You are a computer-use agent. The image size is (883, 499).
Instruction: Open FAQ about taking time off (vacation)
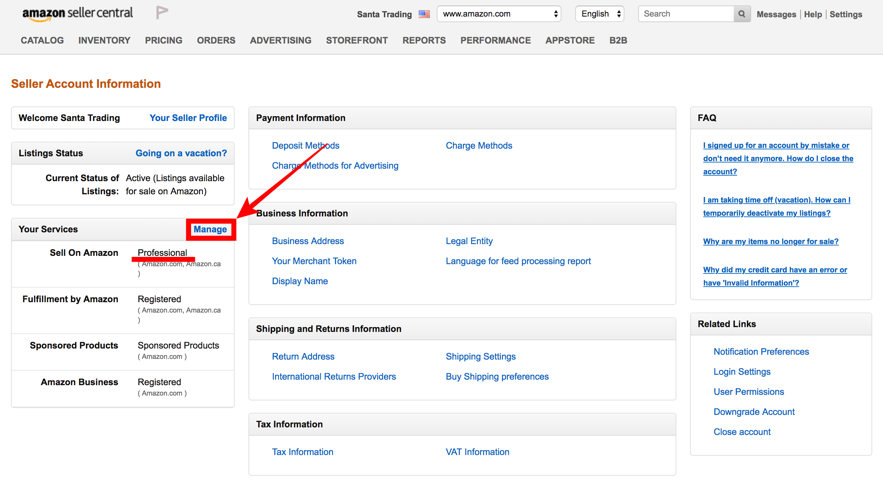(777, 206)
